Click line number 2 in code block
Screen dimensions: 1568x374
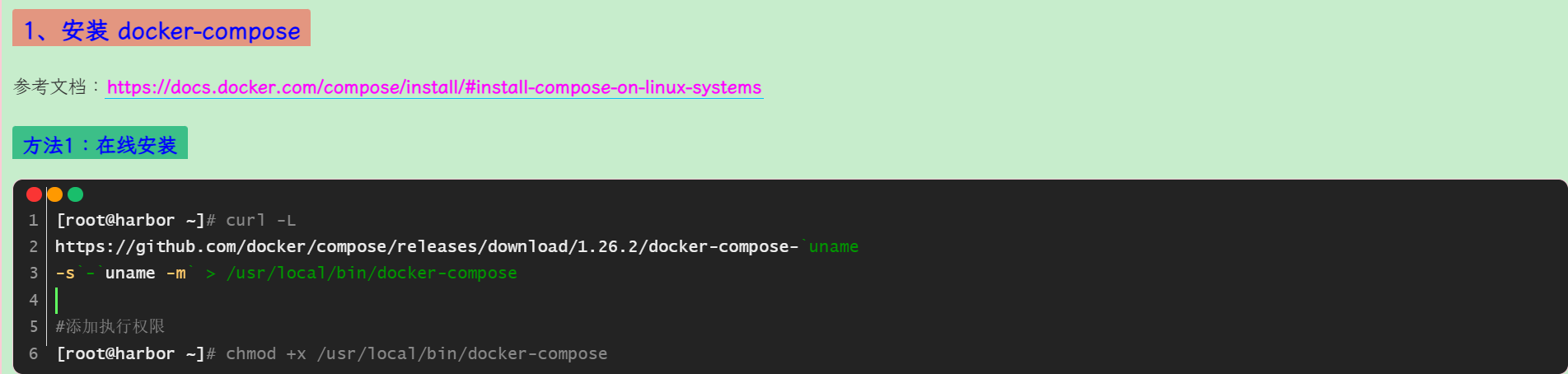click(33, 247)
